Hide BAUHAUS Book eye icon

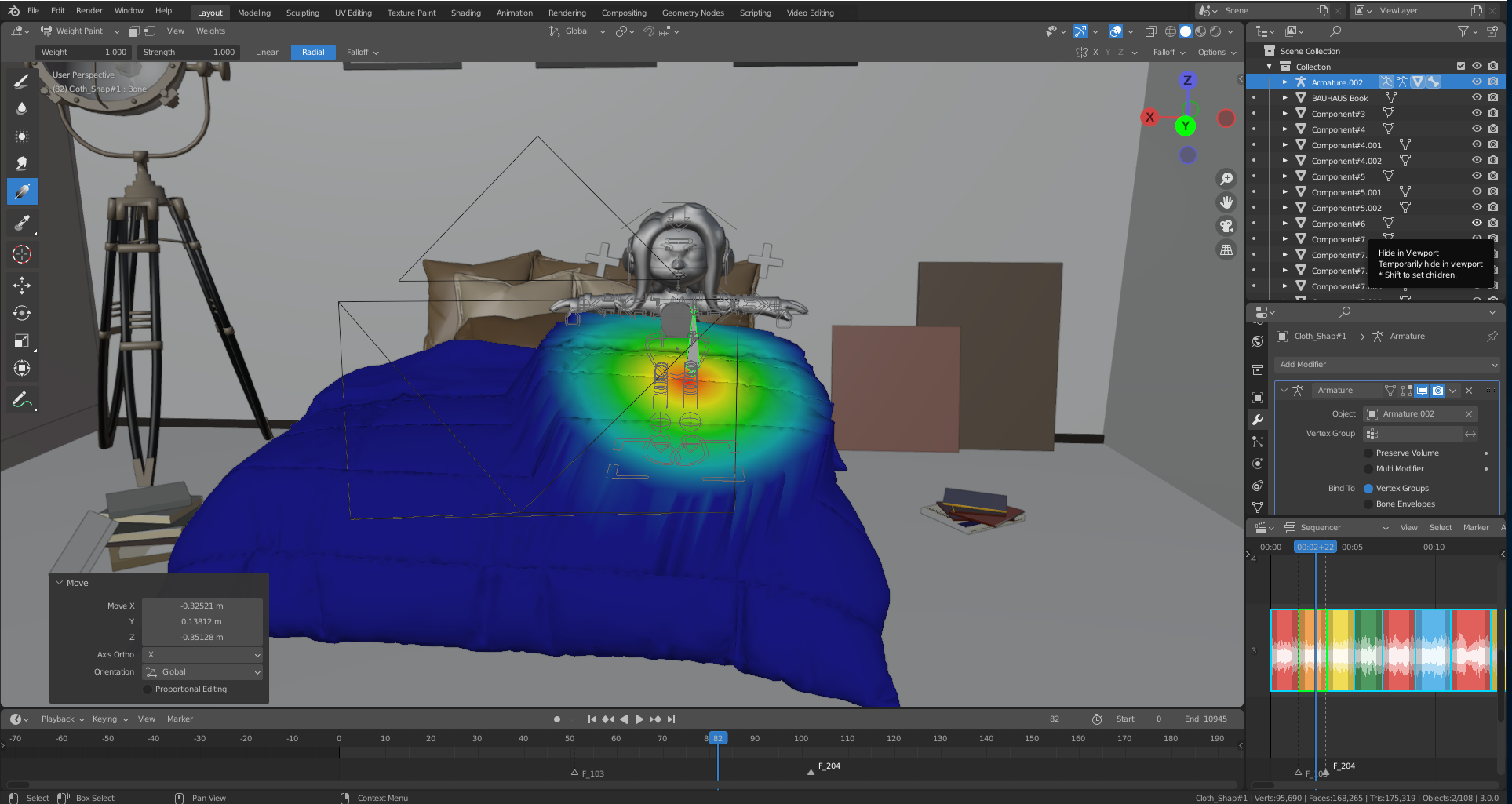tap(1477, 97)
